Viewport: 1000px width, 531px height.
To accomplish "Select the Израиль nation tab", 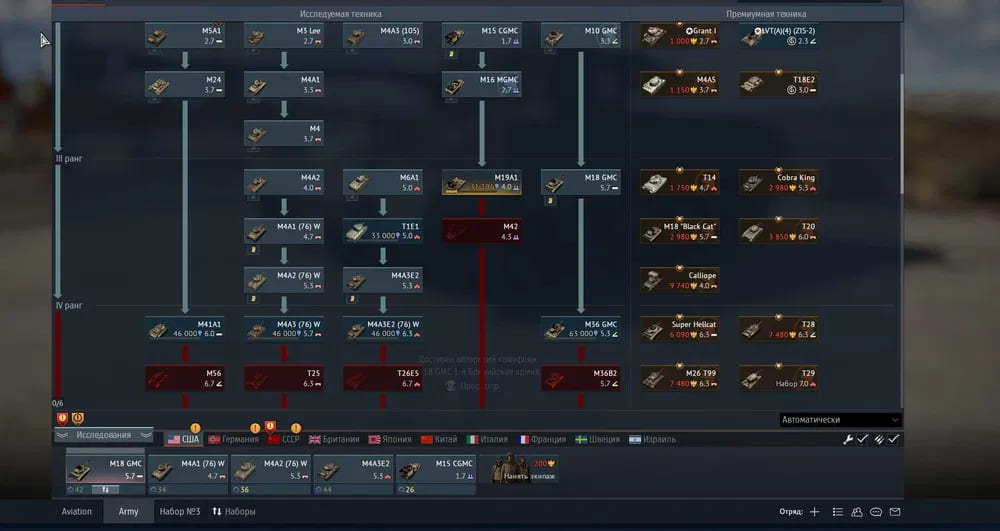I will [652, 439].
